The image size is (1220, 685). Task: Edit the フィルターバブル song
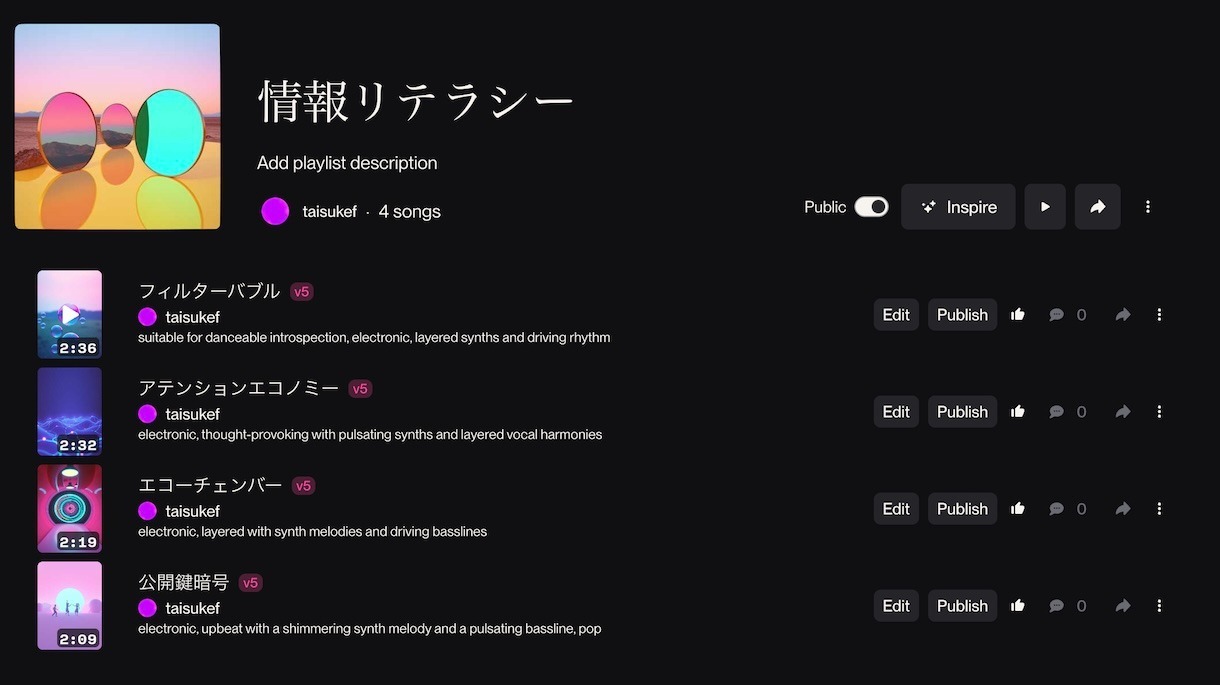[896, 315]
